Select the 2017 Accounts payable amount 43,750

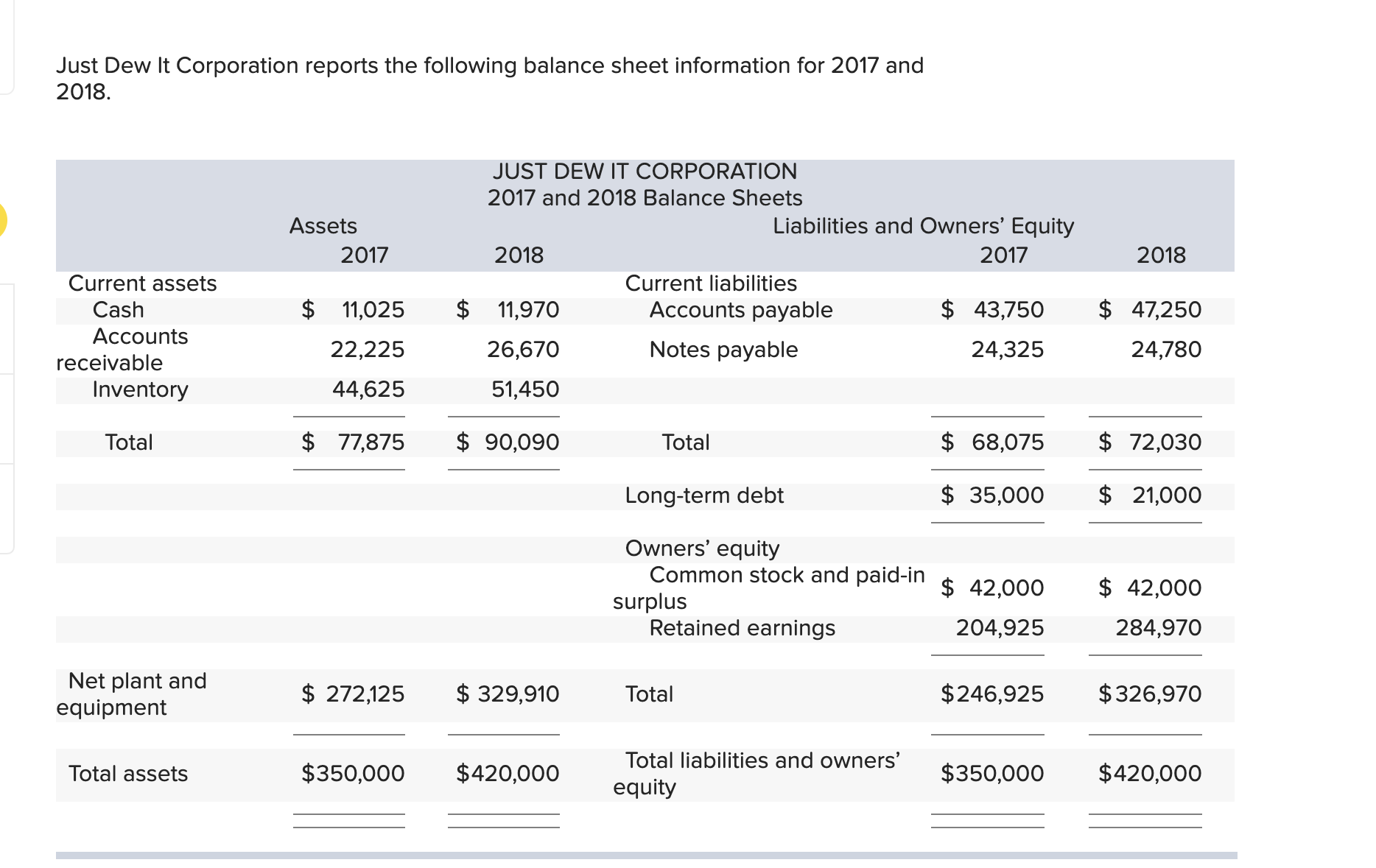pos(1008,310)
